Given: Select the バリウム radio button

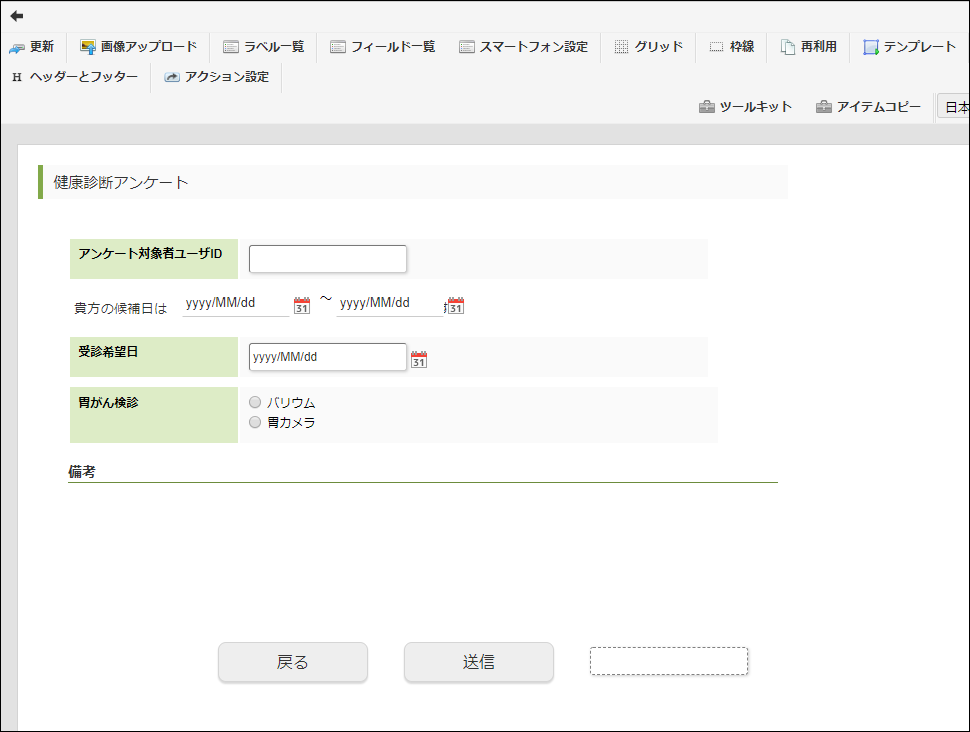Looking at the screenshot, I should (255, 403).
